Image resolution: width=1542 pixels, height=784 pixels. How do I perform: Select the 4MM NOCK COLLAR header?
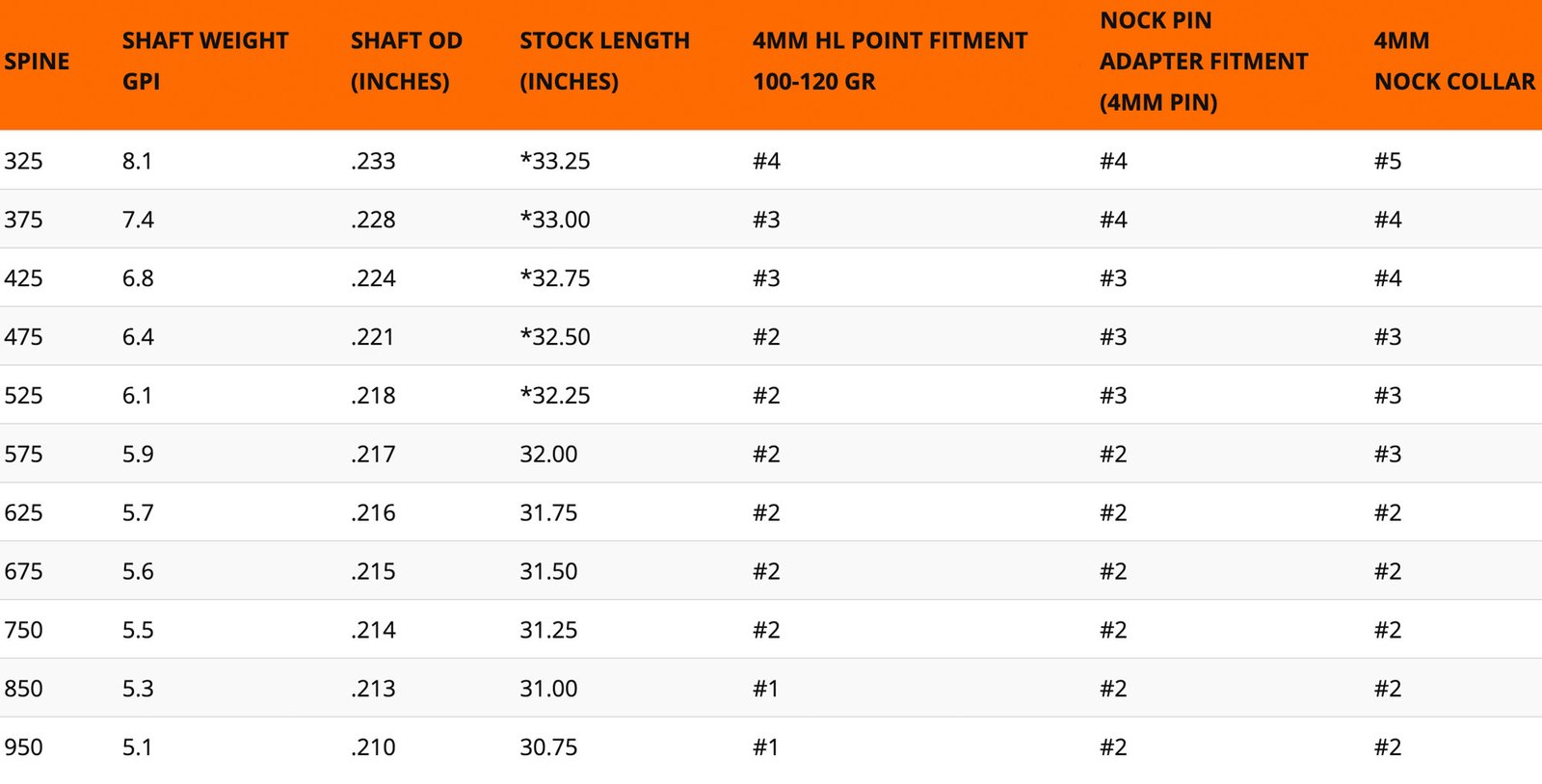(1453, 61)
